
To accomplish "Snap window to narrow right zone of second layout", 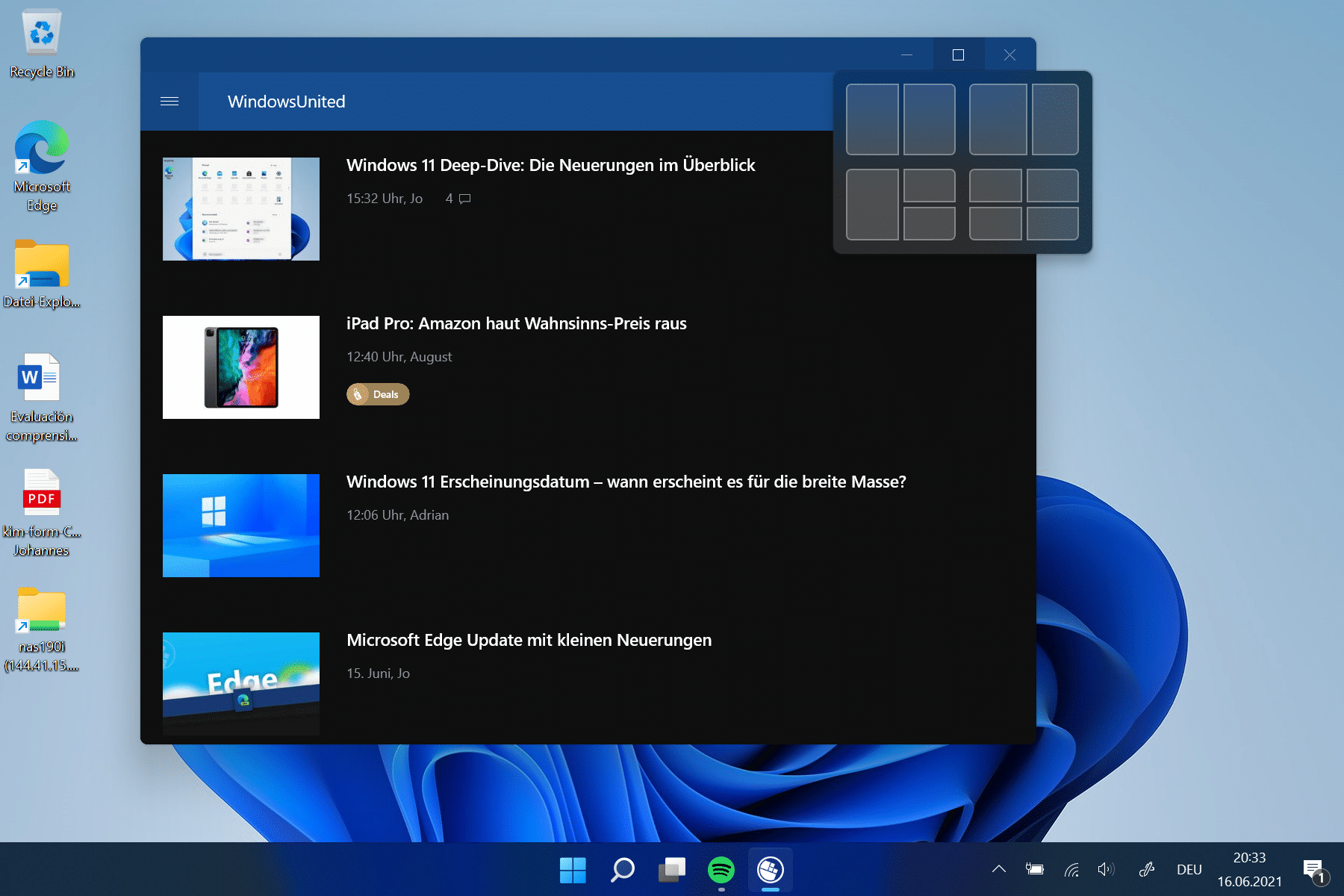I will point(1056,119).
